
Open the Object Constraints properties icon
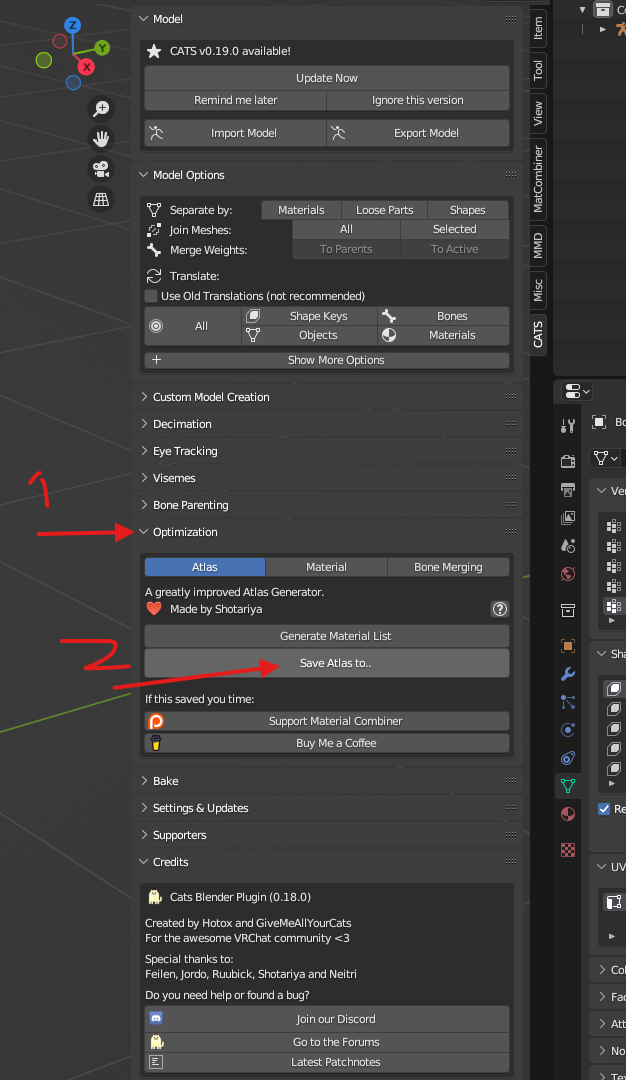(x=567, y=758)
